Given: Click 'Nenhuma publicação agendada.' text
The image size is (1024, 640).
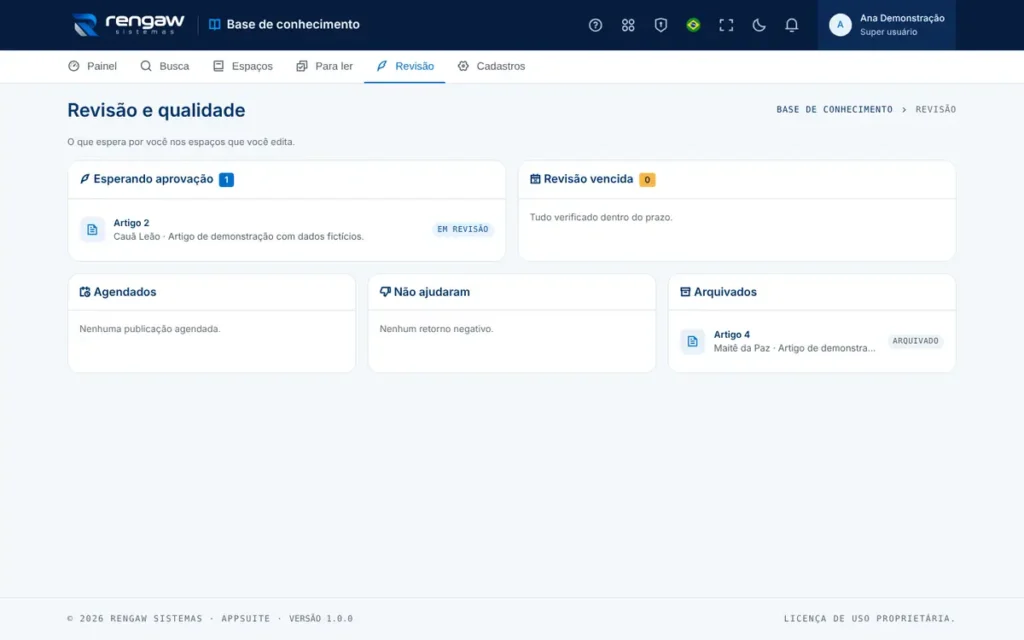Looking at the screenshot, I should pyautogui.click(x=150, y=328).
